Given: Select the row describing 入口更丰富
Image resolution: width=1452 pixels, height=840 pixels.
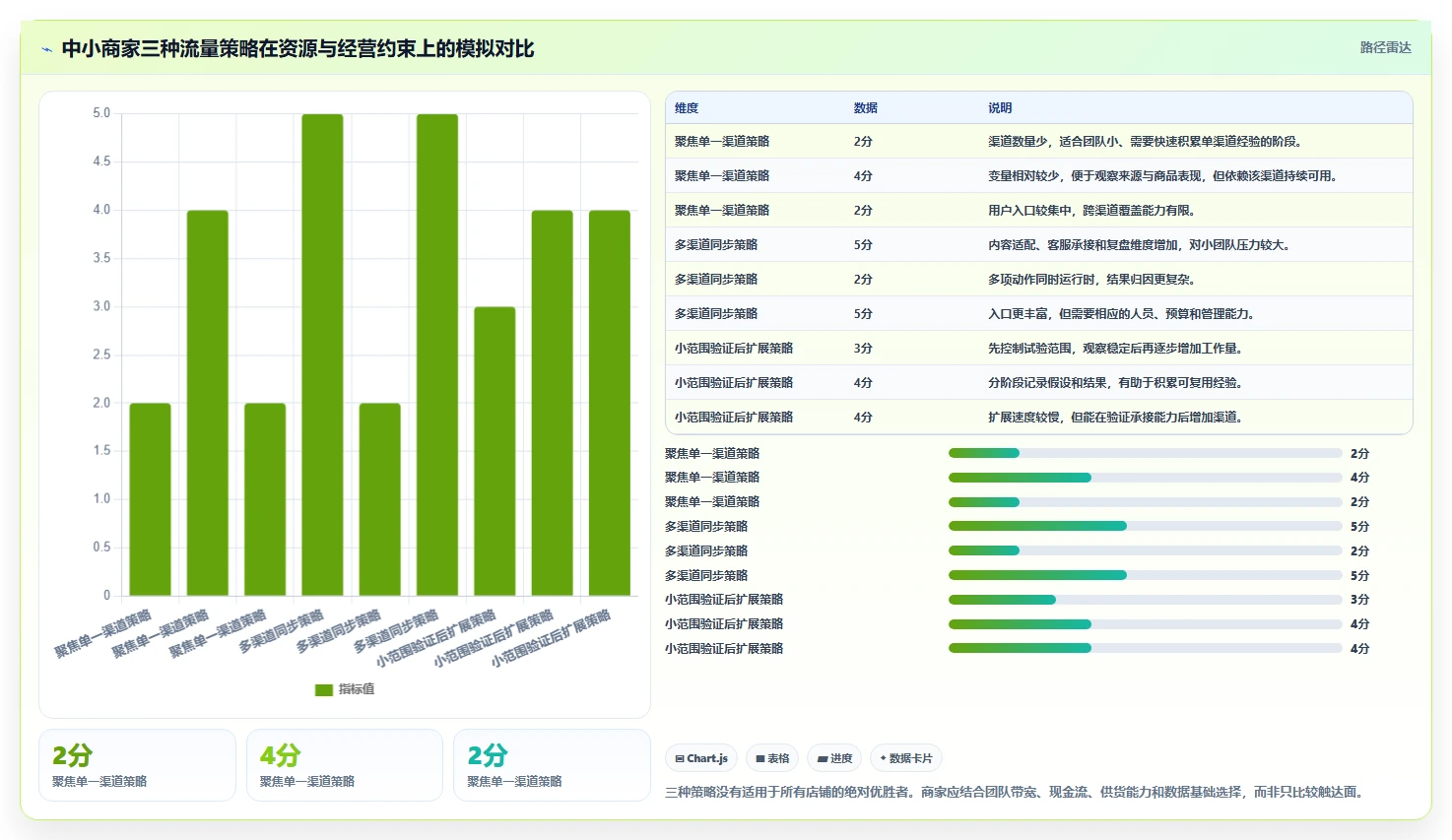Looking at the screenshot, I should tap(1039, 314).
